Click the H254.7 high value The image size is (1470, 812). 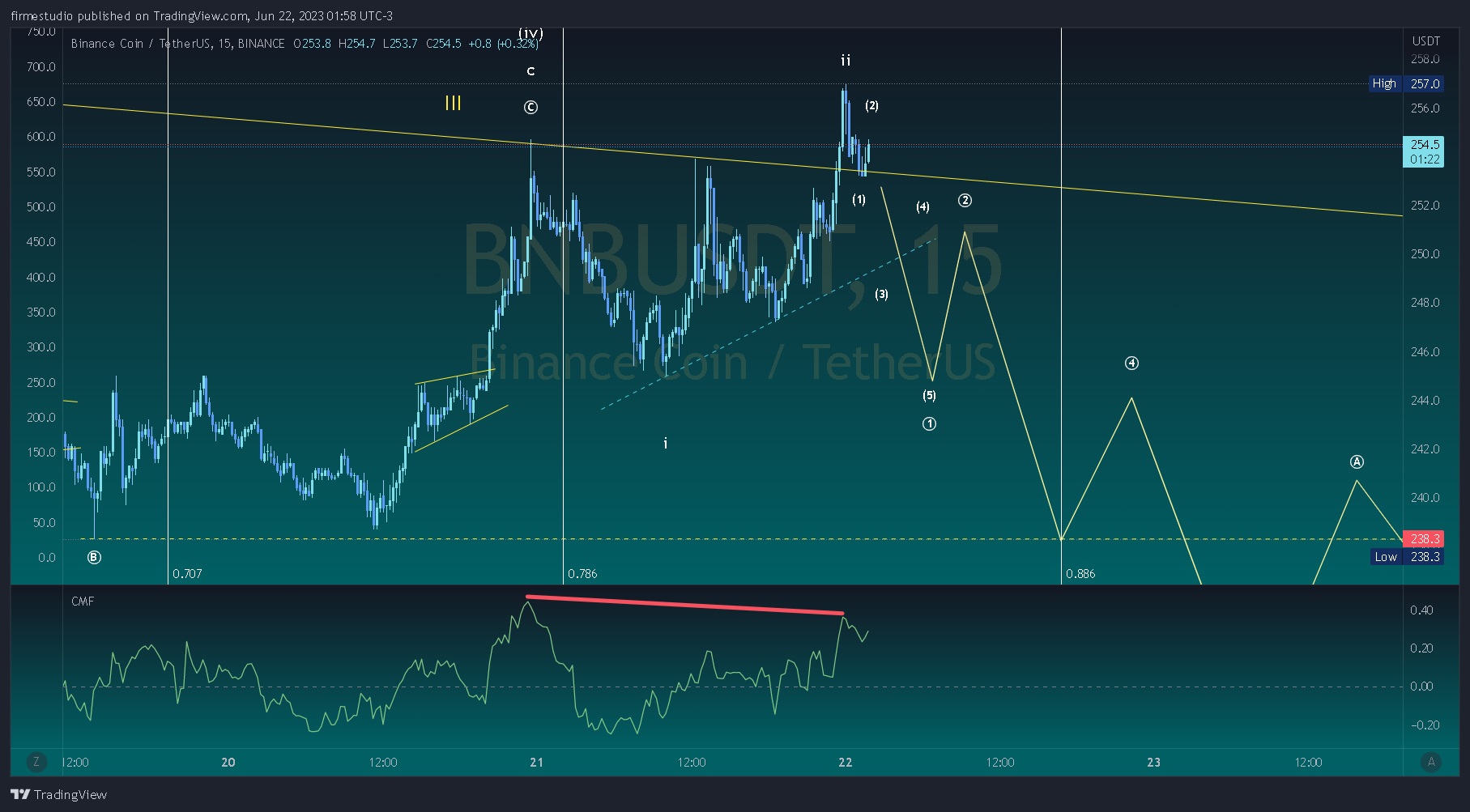coord(356,44)
